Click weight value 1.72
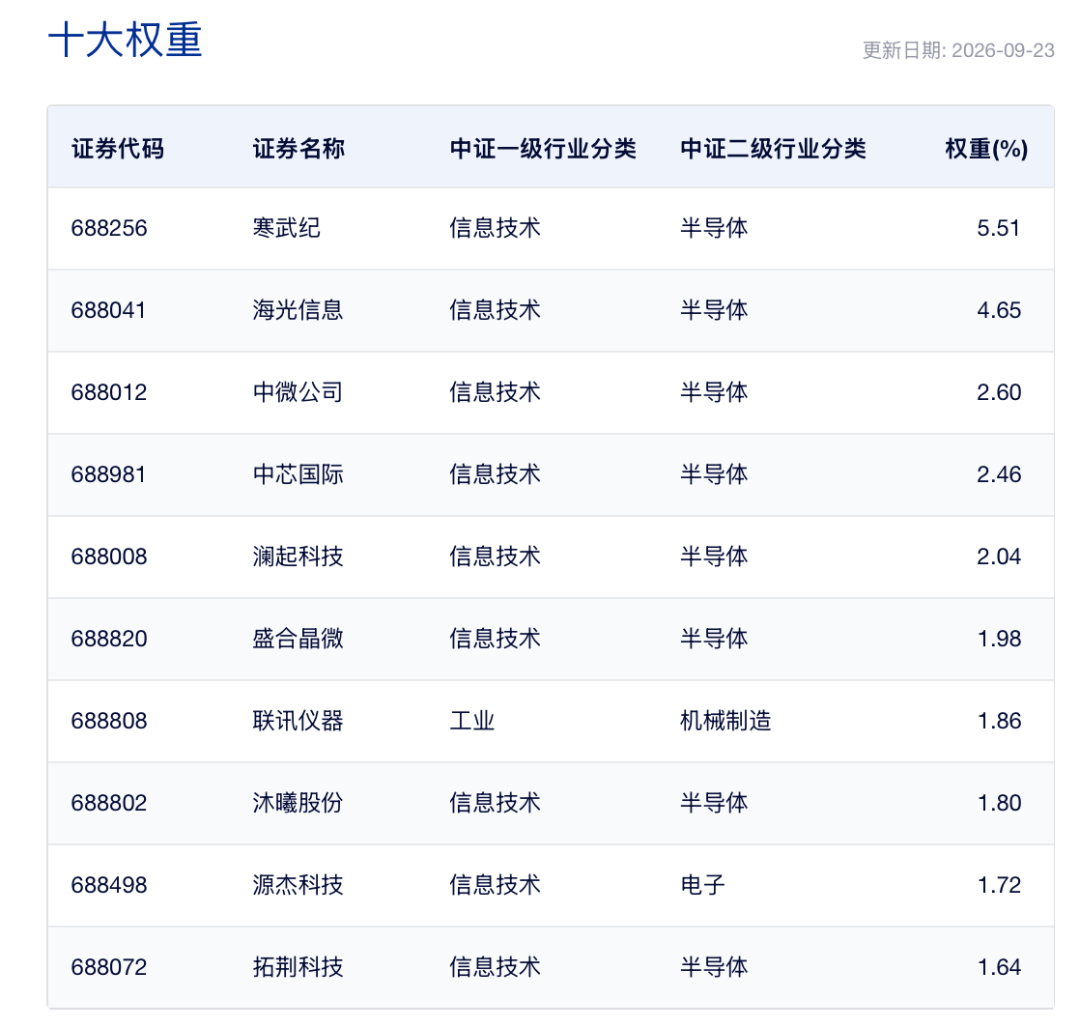This screenshot has height=1028, width=1080. coord(999,885)
